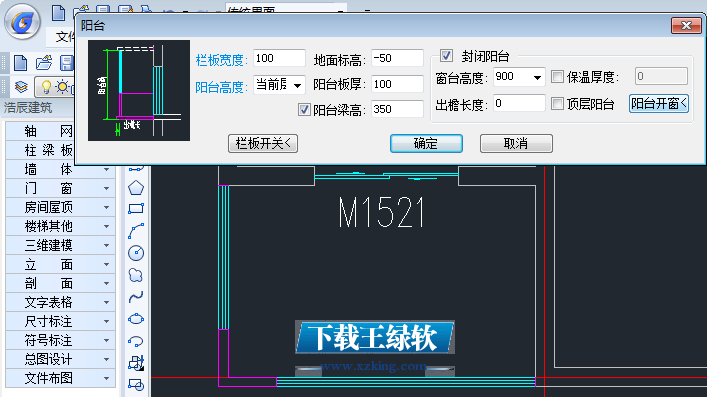Click the 栏板开关< button
Image resolution: width=707 pixels, height=397 pixels.
click(x=263, y=143)
